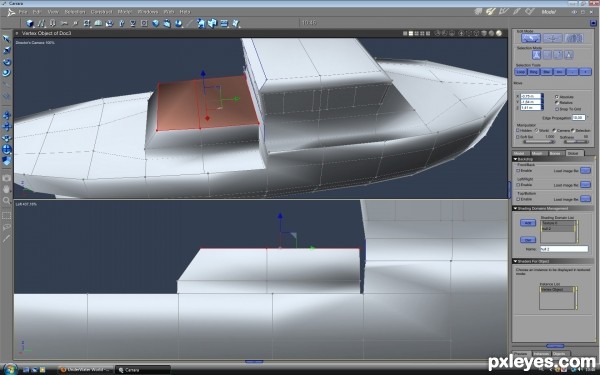Click the download-arrow sphere icon in top toolbar
This screenshot has height=375, width=600.
point(178,23)
